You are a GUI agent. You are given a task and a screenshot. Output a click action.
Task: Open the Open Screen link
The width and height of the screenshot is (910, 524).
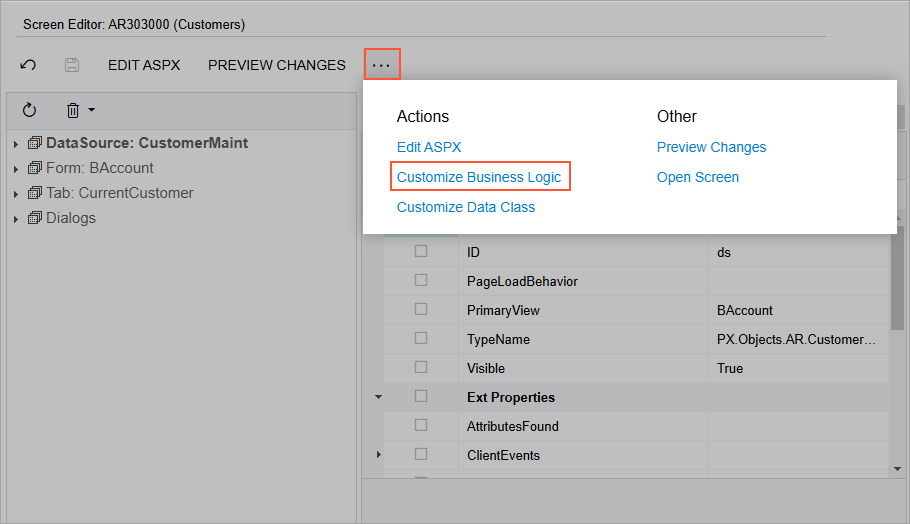tap(698, 177)
